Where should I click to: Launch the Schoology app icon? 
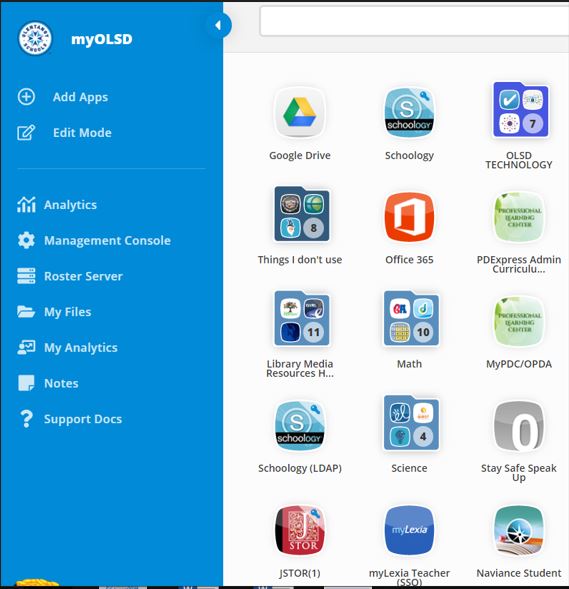pos(409,112)
